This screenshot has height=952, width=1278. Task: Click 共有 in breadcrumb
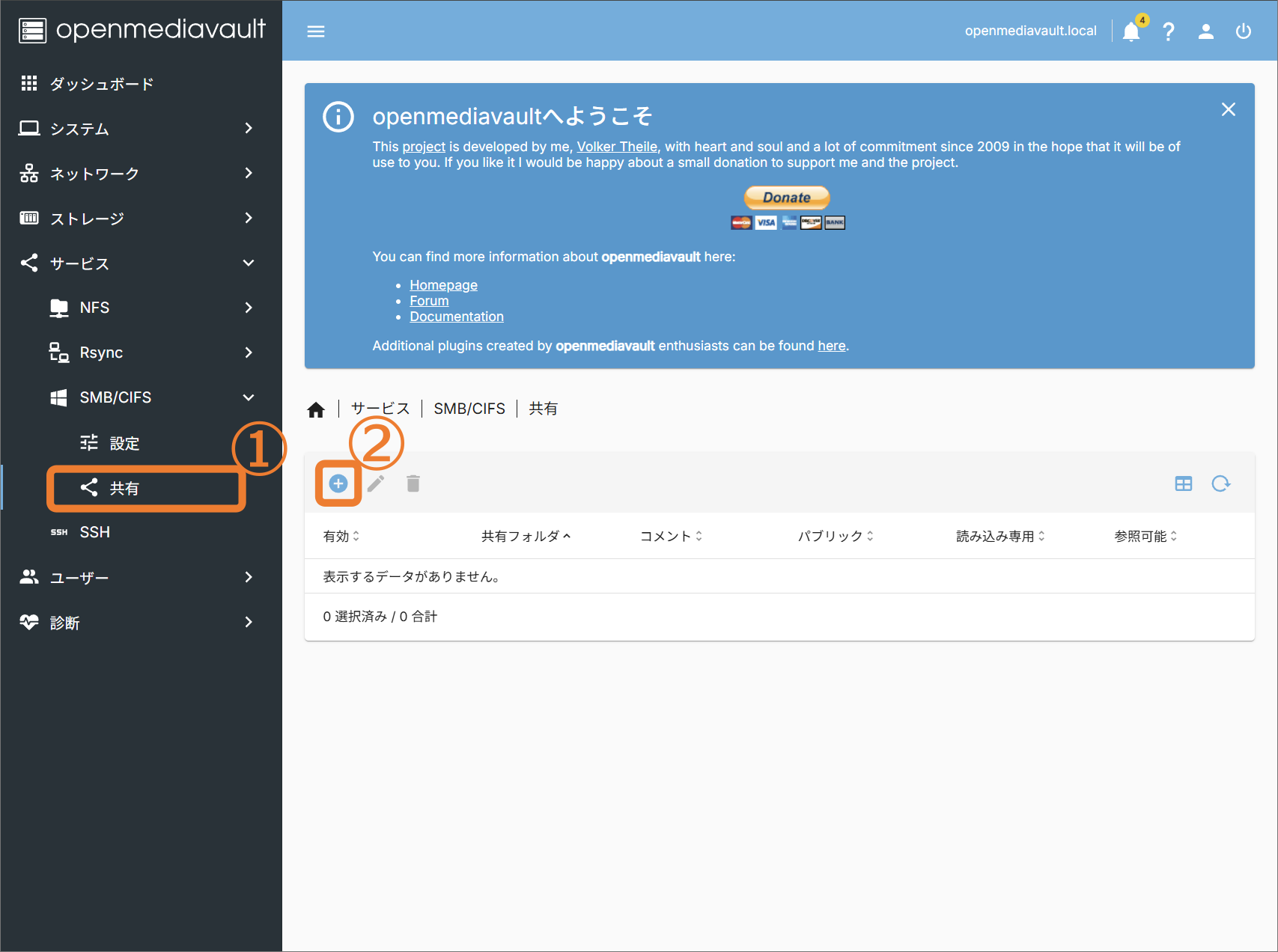point(543,409)
